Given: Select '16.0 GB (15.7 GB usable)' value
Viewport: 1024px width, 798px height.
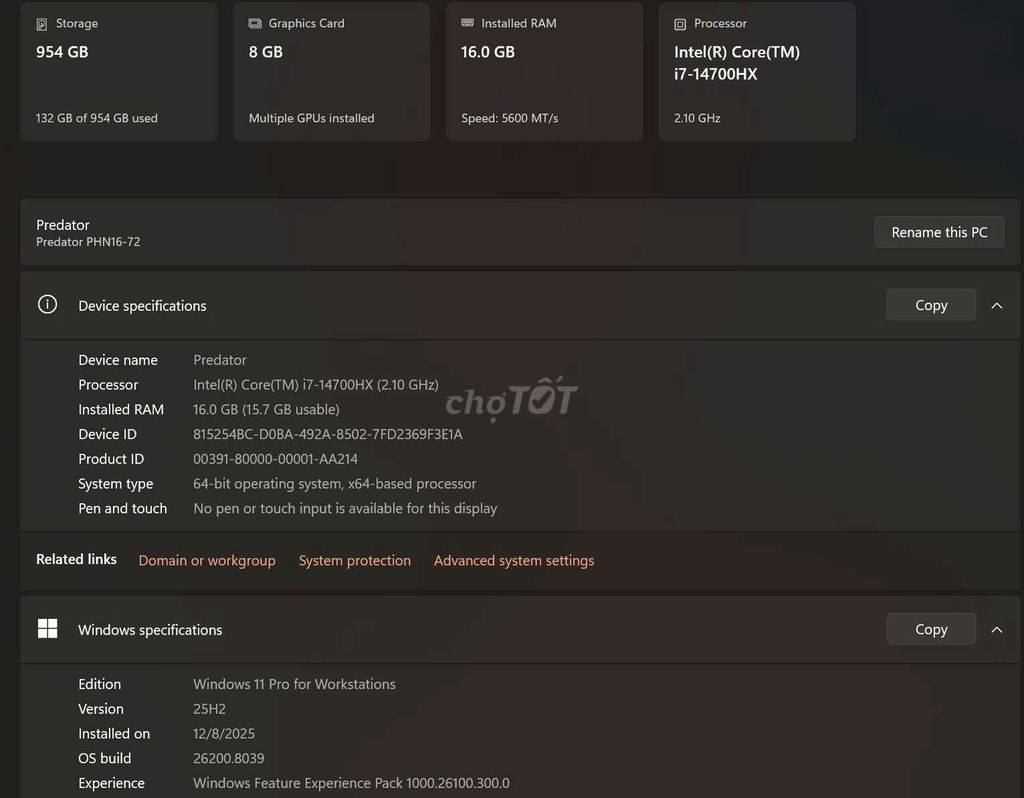Looking at the screenshot, I should pos(266,409).
